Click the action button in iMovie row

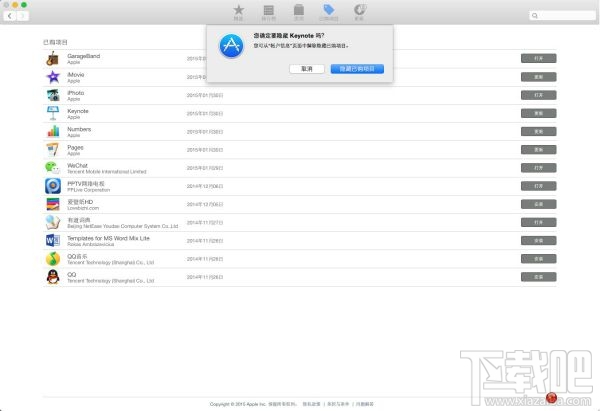pyautogui.click(x=538, y=77)
